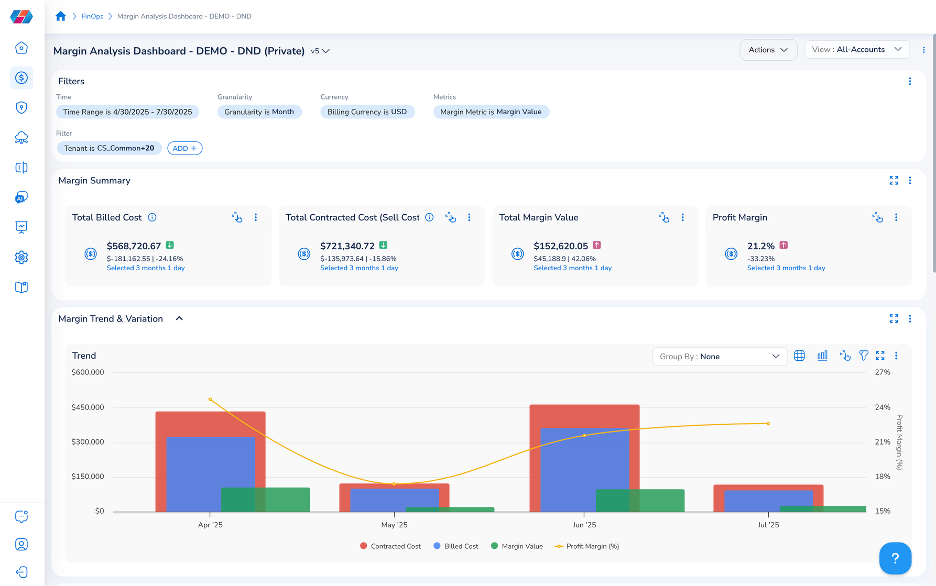Open the View: All-Accounts dropdown
The image size is (936, 586).
(856, 49)
